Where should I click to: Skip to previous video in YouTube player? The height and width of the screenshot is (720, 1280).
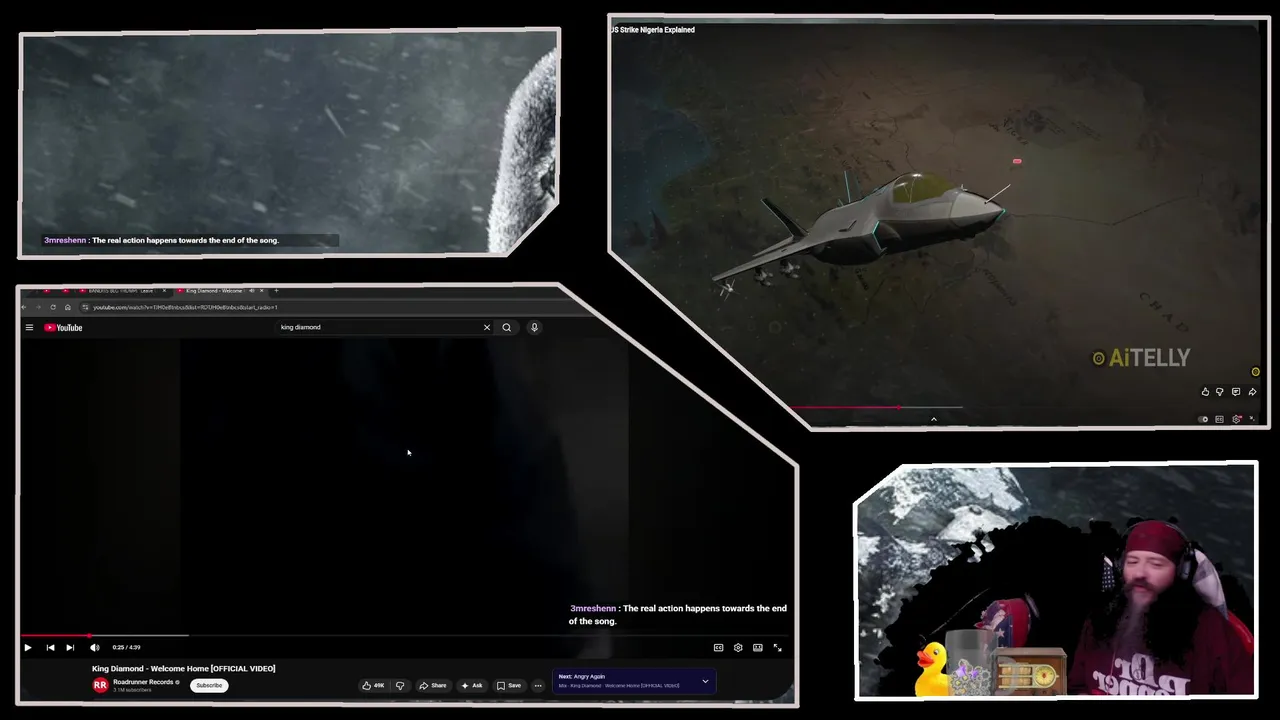click(x=50, y=647)
